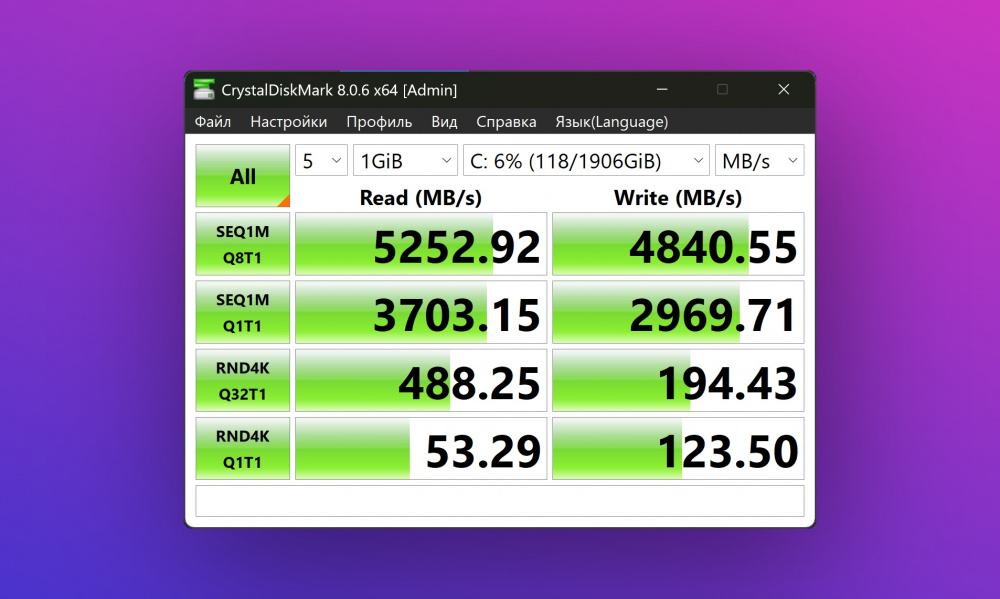Open the Вид menu
The height and width of the screenshot is (599, 1000).
(x=444, y=122)
